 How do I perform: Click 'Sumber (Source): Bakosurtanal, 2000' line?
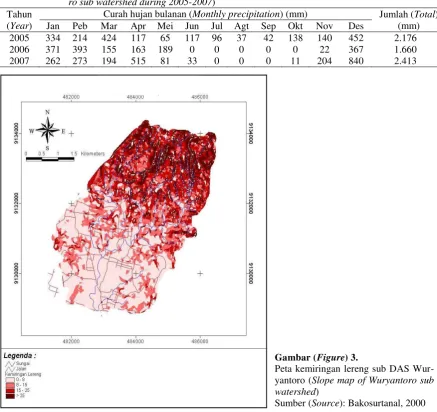click(x=350, y=403)
